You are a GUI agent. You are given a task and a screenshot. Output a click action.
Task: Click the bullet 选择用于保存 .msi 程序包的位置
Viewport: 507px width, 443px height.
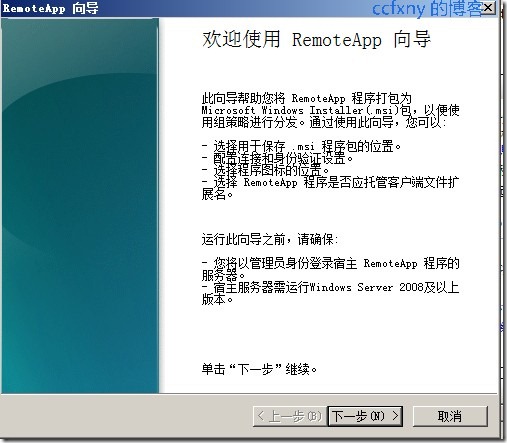301,146
